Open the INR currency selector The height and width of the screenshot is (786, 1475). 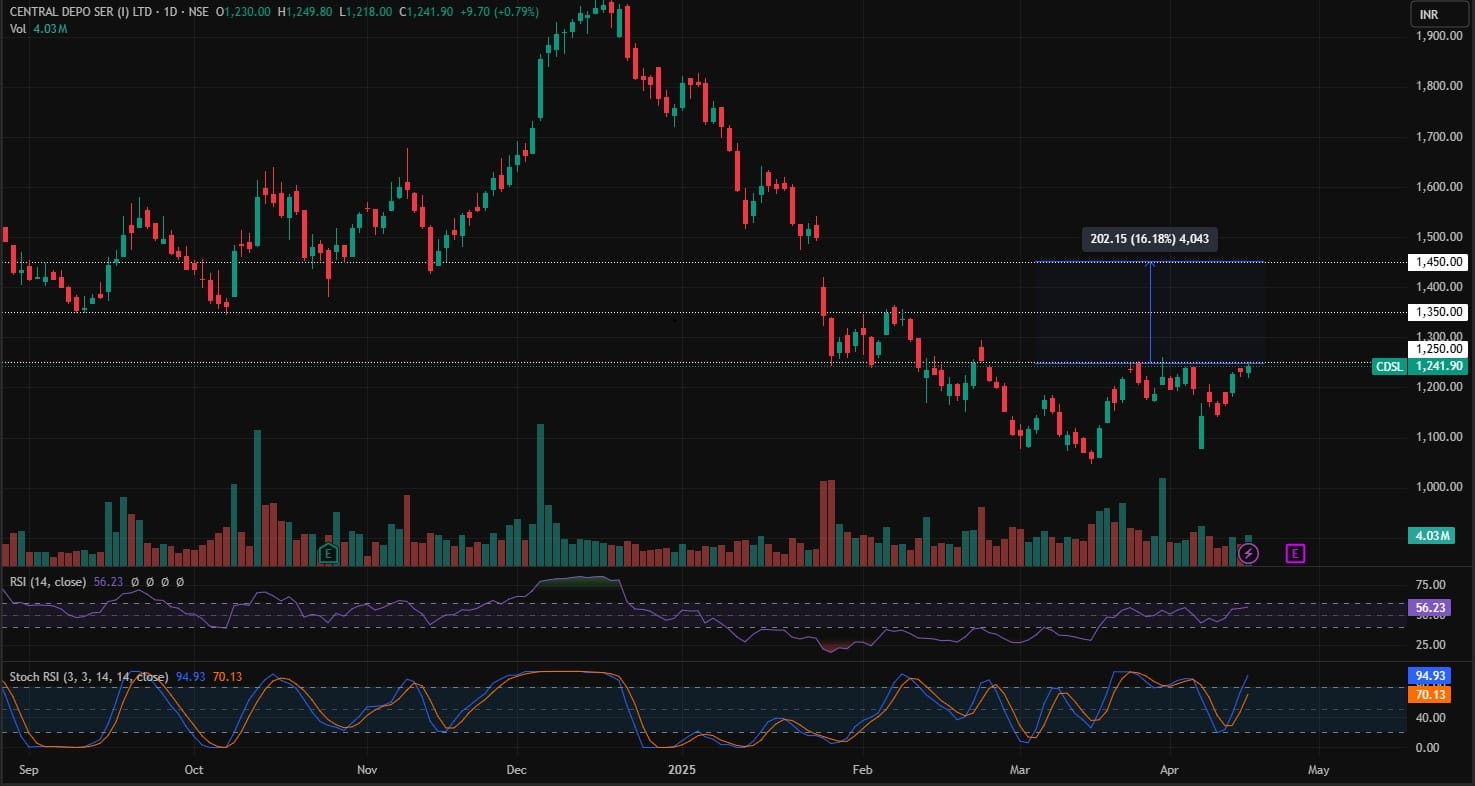[1428, 14]
